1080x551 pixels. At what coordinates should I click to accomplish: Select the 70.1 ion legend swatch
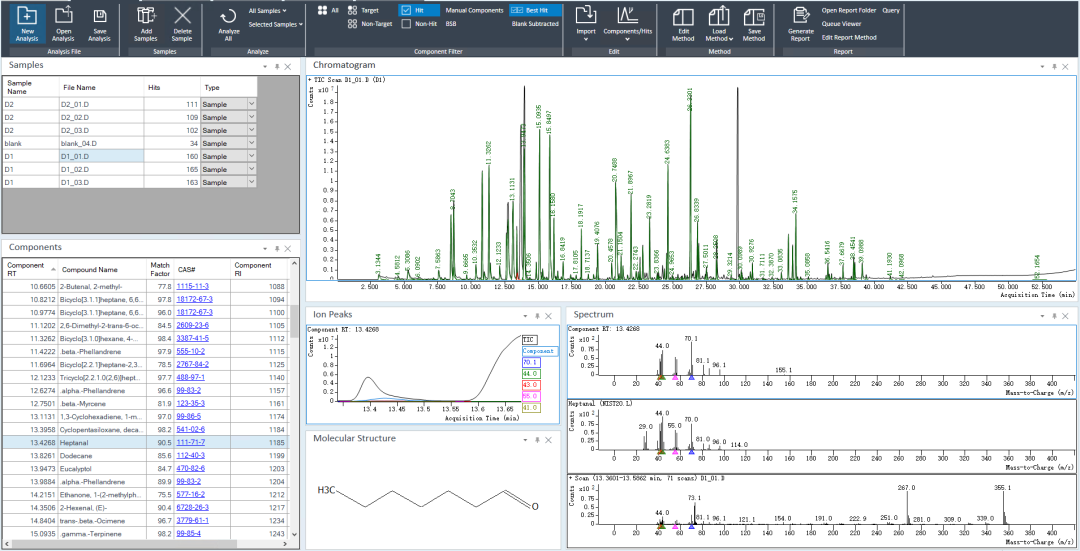point(530,362)
